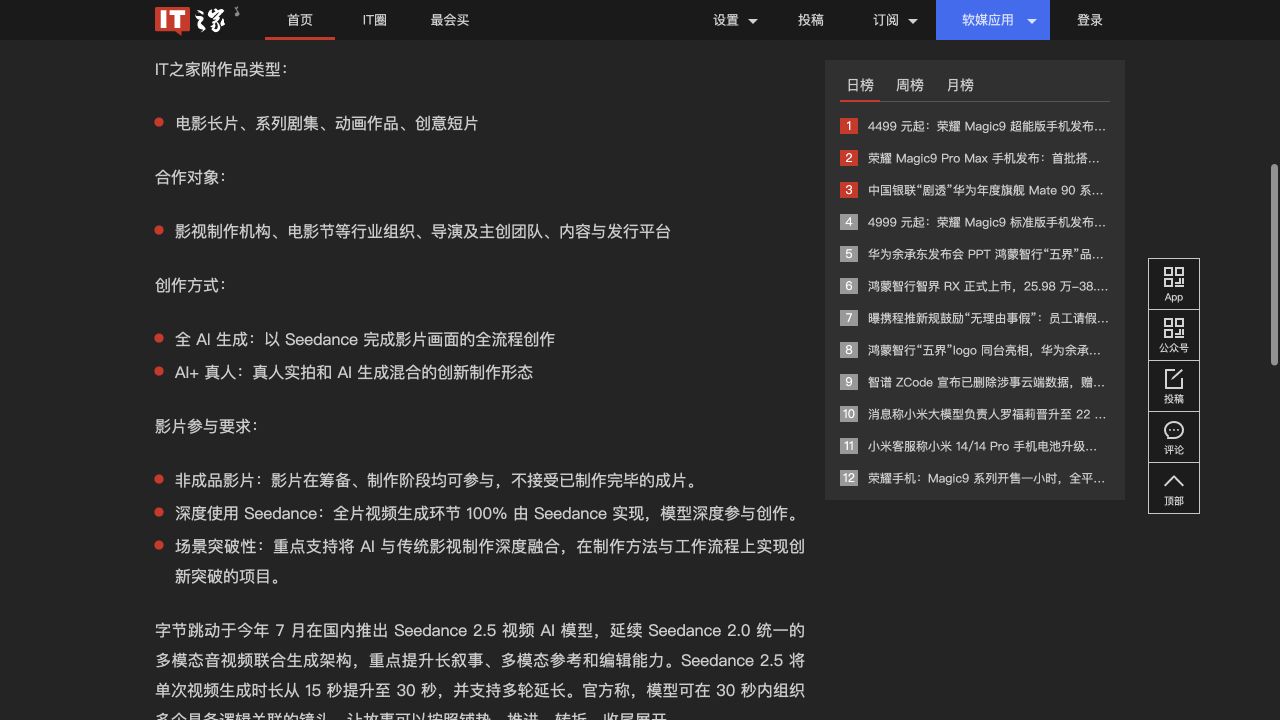Screen dimensions: 1280x720
Task: Switch to the 周榜 ranking tab
Action: pyautogui.click(x=910, y=85)
